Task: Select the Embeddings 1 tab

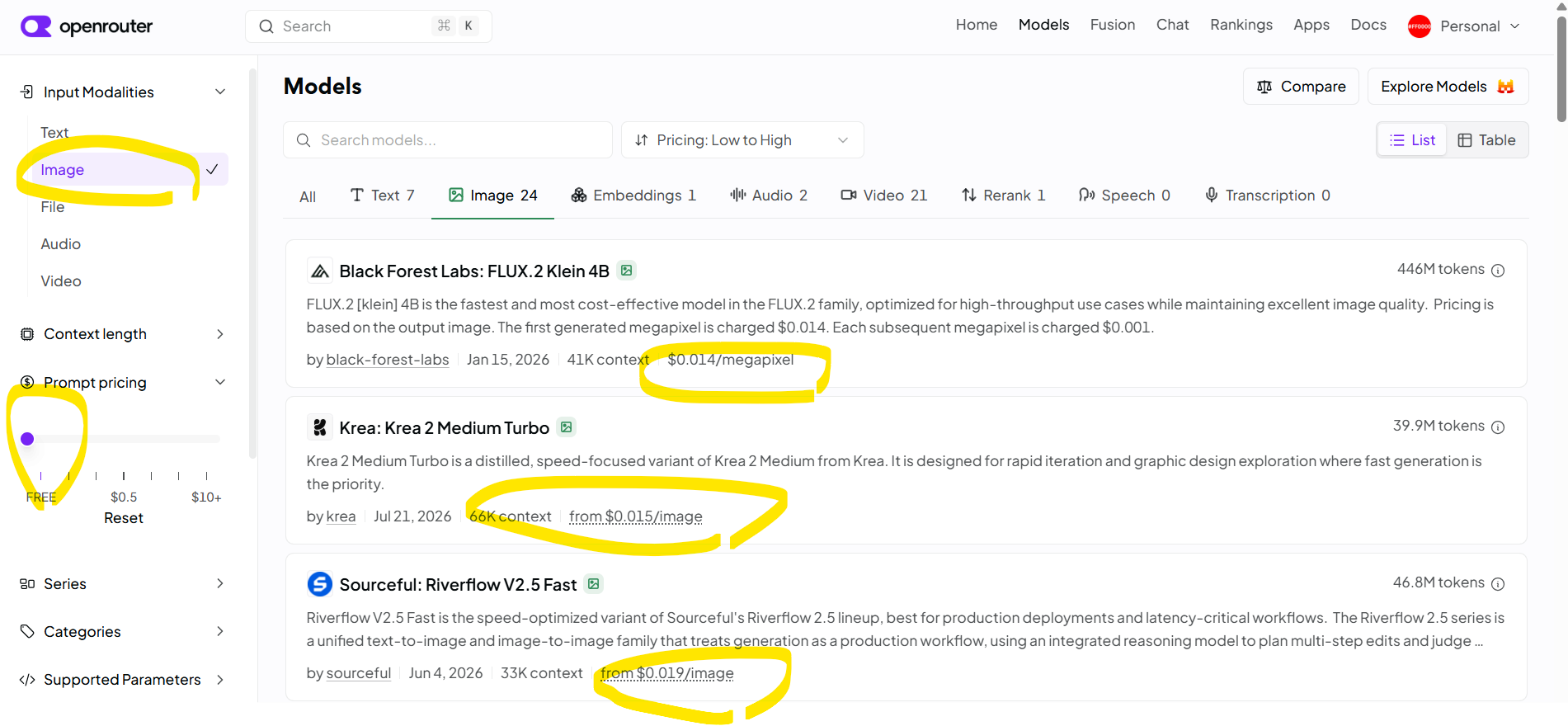Action: click(633, 196)
